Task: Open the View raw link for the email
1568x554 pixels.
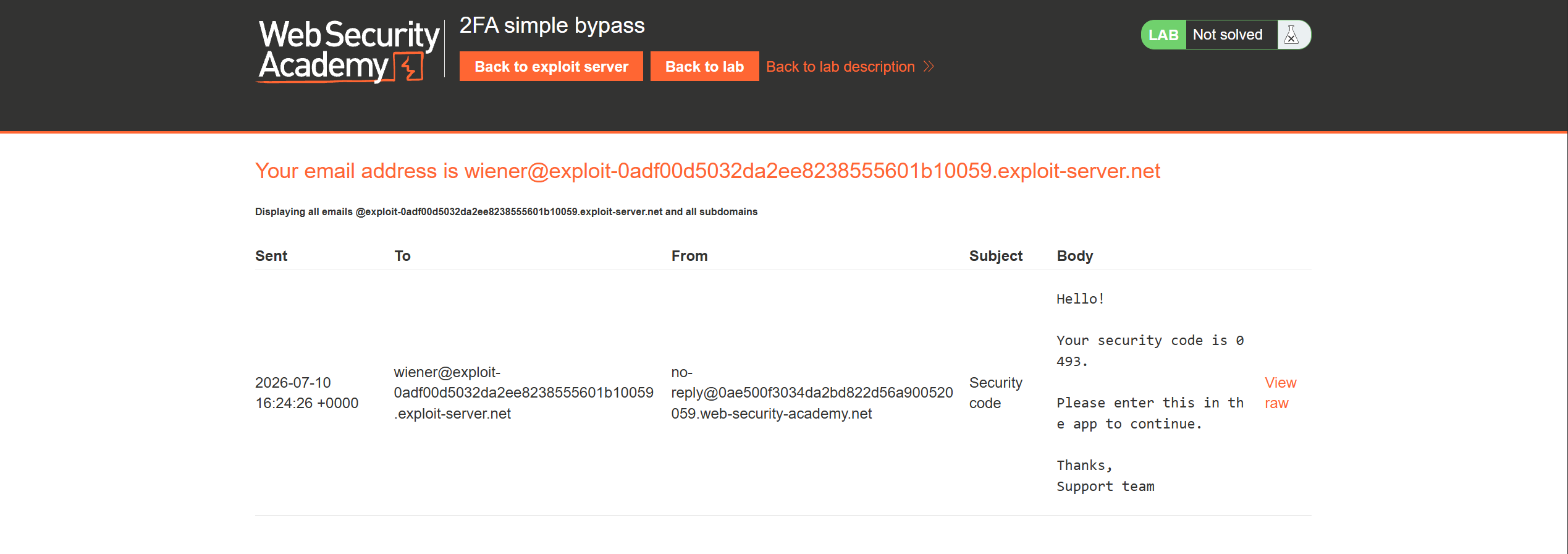Action: click(x=1280, y=393)
